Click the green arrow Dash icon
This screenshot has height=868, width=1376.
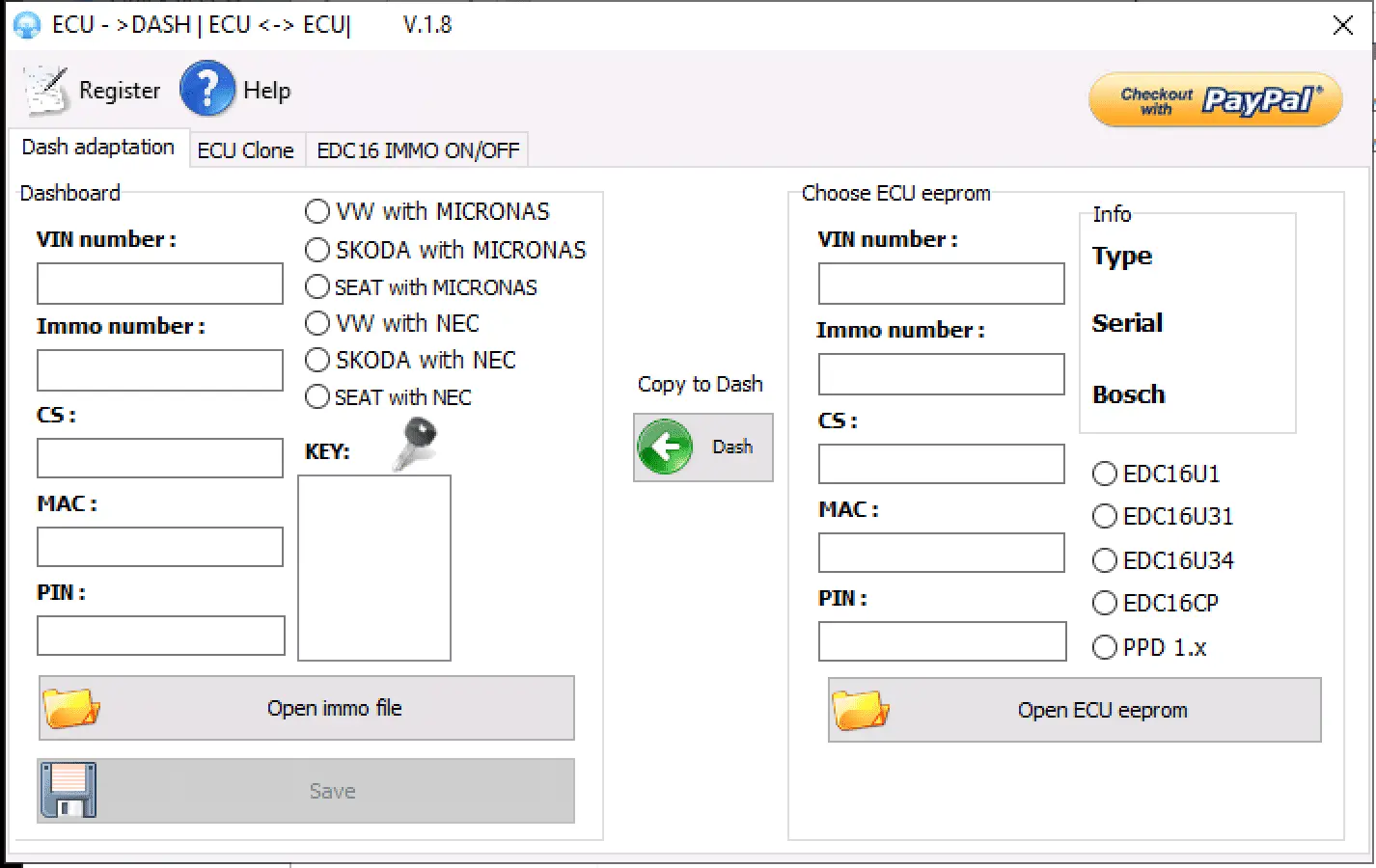(x=665, y=447)
